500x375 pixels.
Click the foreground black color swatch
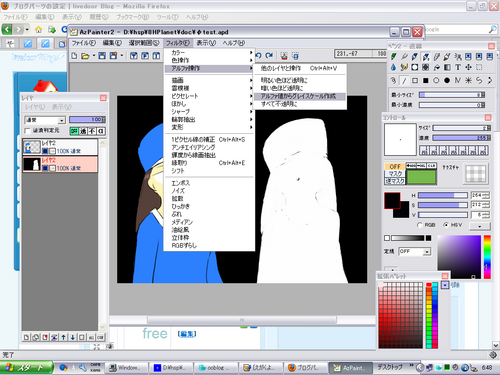[392, 201]
